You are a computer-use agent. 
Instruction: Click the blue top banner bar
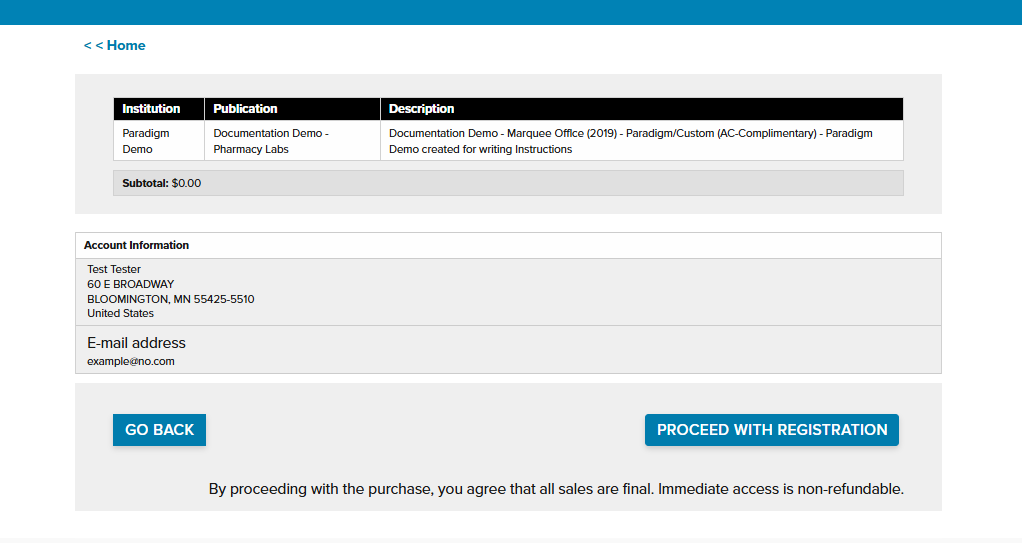point(511,12)
